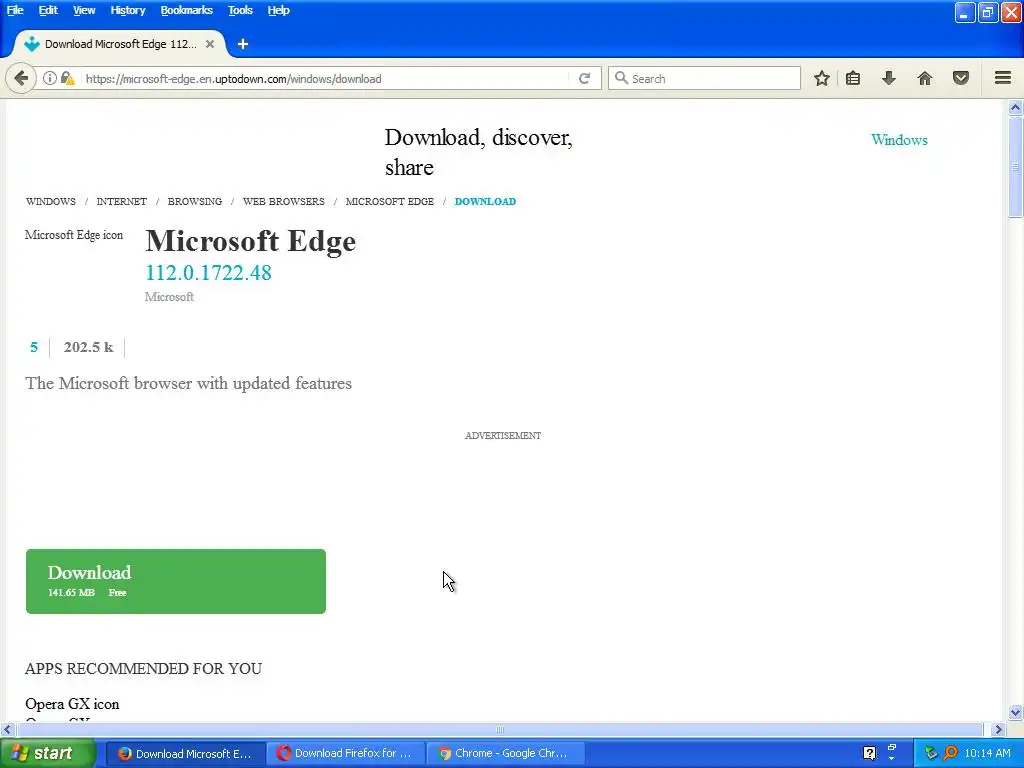Open the Windows start button
The height and width of the screenshot is (768, 1024).
click(48, 753)
